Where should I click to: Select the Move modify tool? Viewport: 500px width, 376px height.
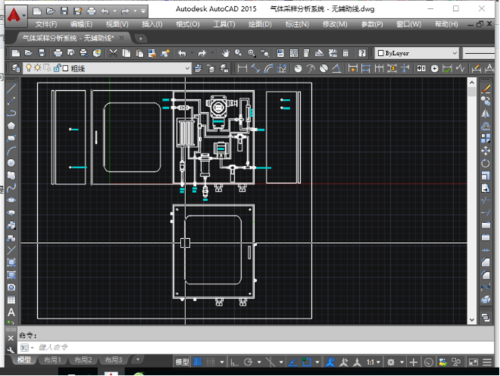[486, 151]
